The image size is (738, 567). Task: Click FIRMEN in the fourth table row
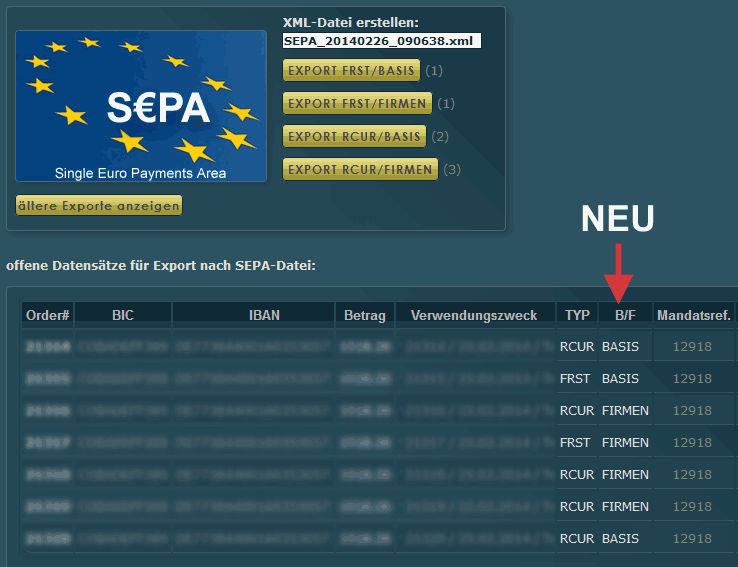(x=625, y=443)
